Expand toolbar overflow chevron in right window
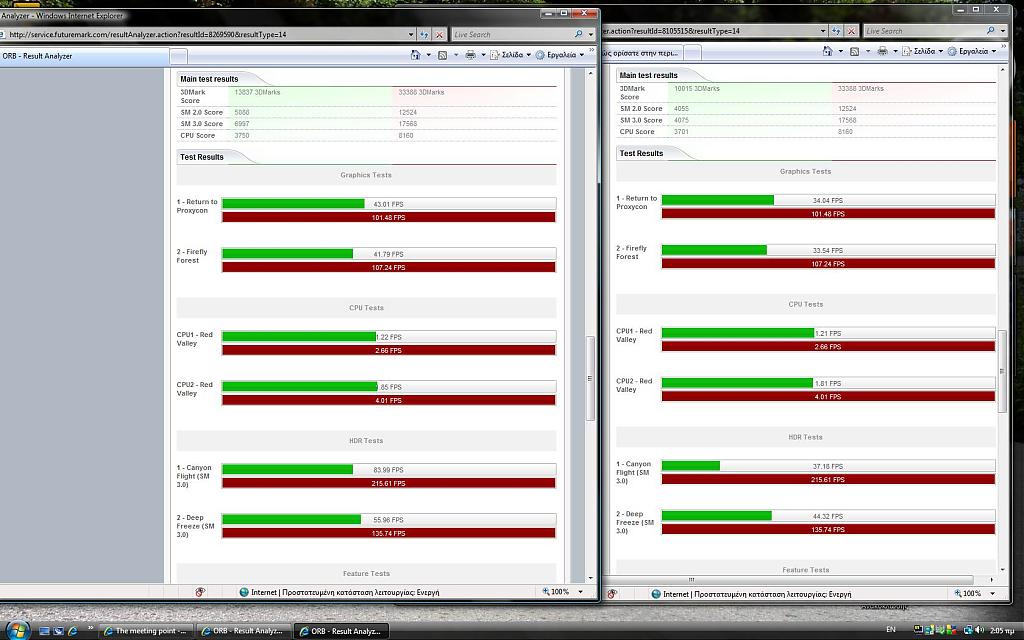The width and height of the screenshot is (1024, 640). tap(1004, 47)
